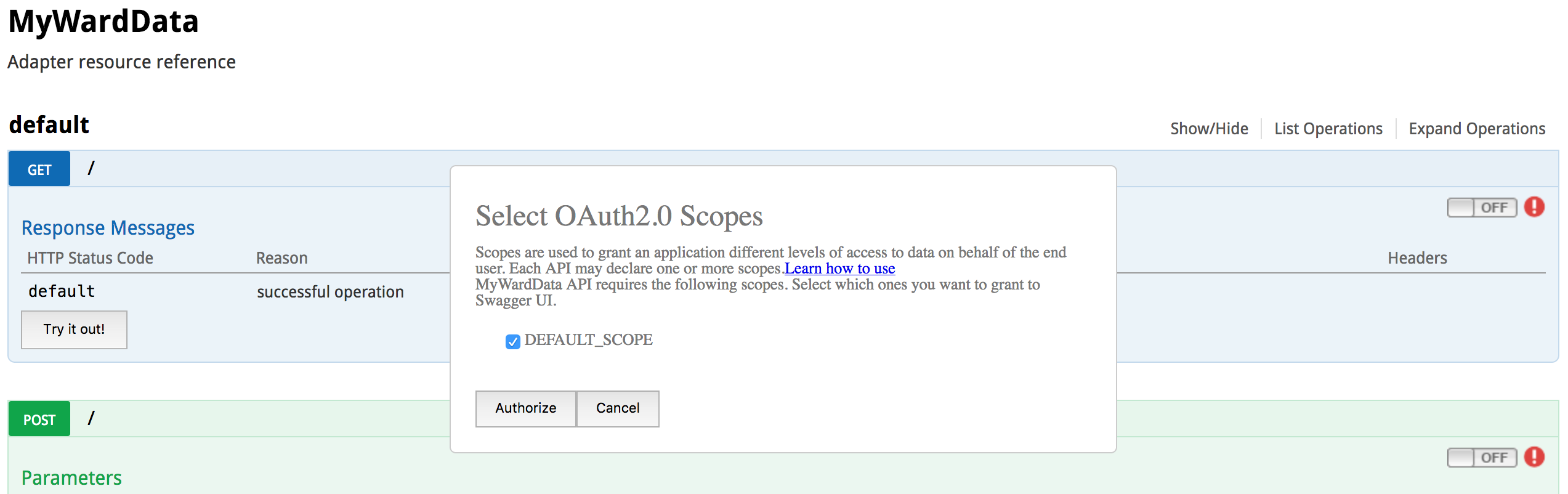Click the 'MyWardData' page title
Image resolution: width=1568 pixels, height=494 pixels.
103,22
